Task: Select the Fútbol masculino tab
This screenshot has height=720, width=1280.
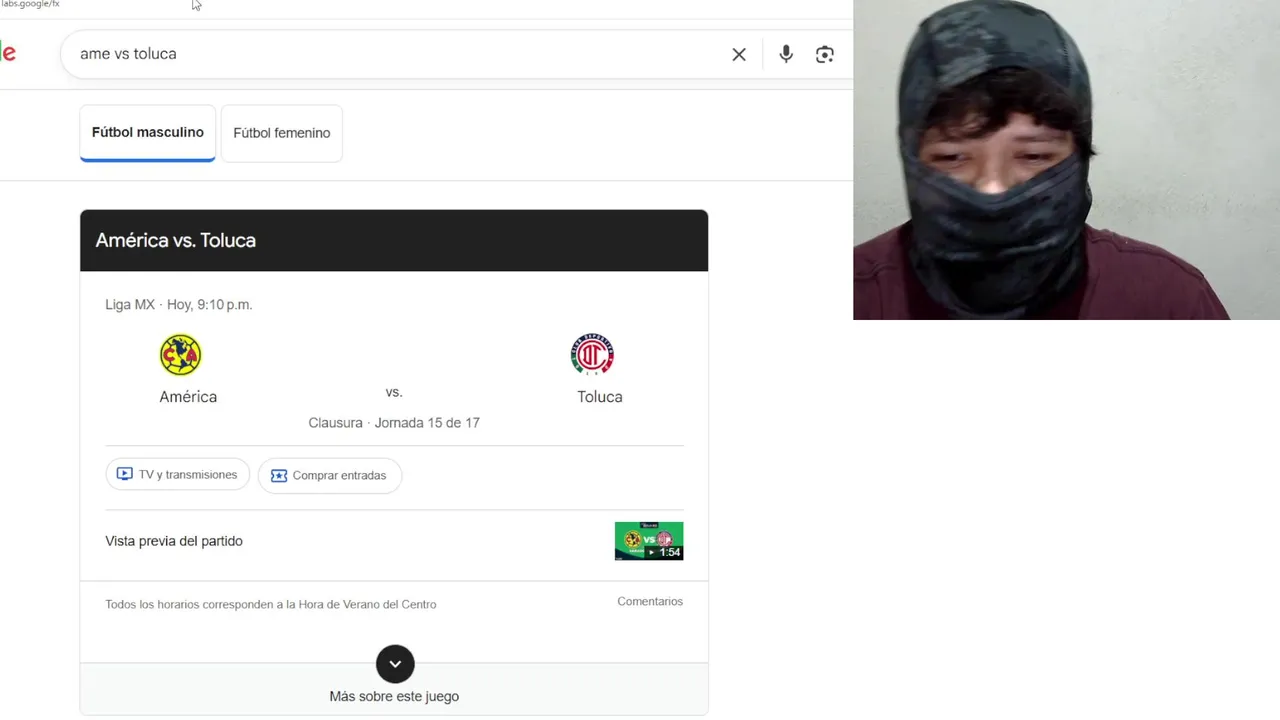Action: [148, 133]
